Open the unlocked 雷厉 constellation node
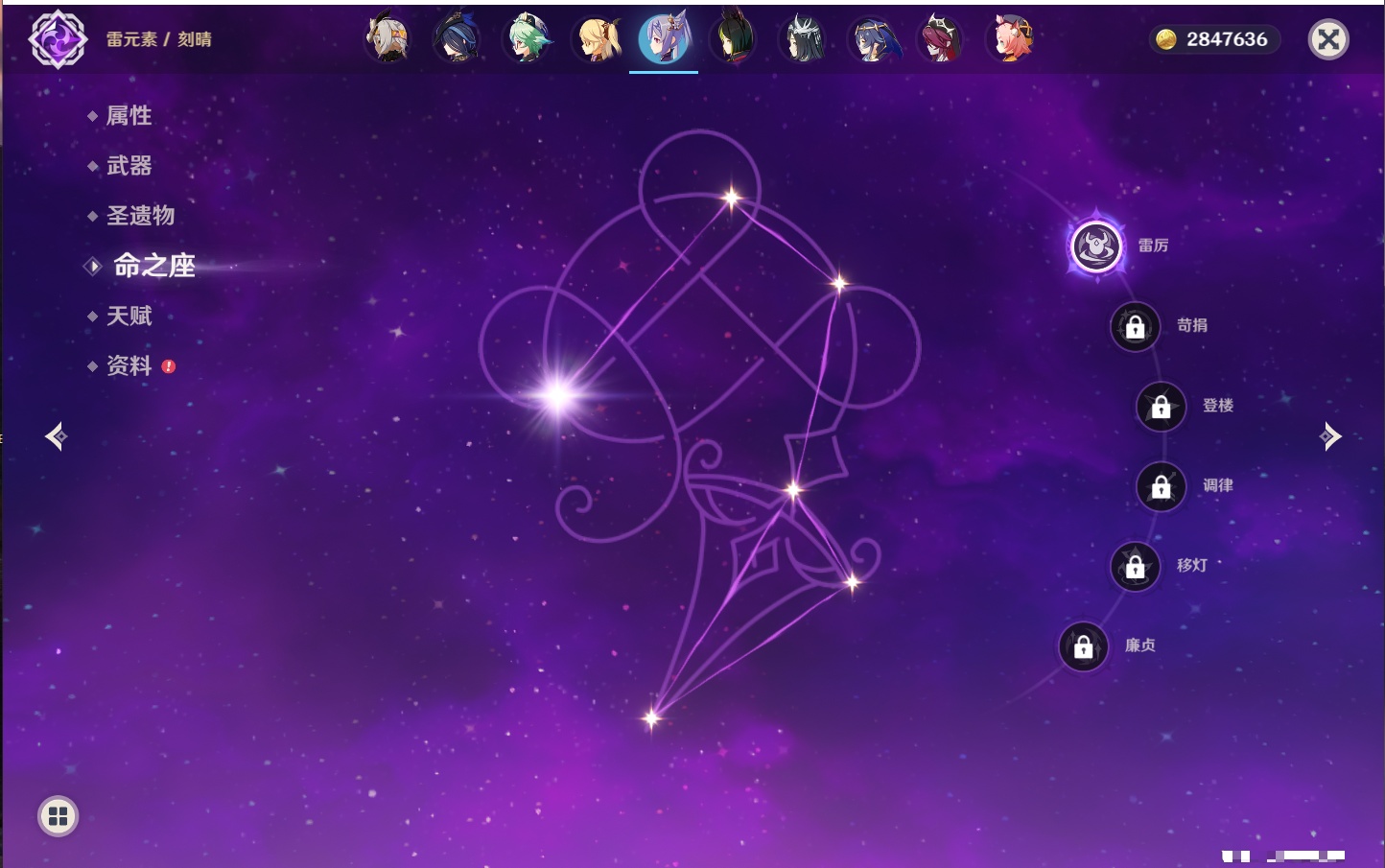 (x=1096, y=246)
